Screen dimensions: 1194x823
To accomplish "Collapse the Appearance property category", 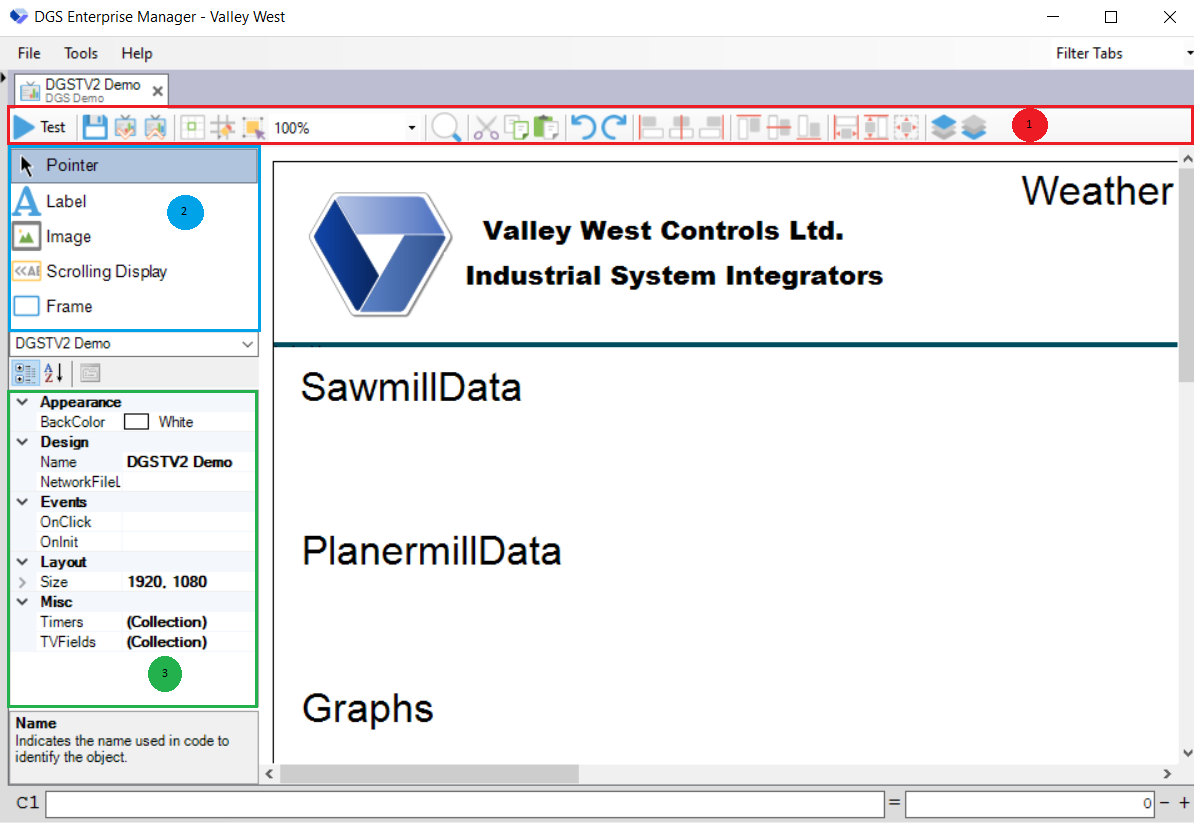I will [x=22, y=402].
